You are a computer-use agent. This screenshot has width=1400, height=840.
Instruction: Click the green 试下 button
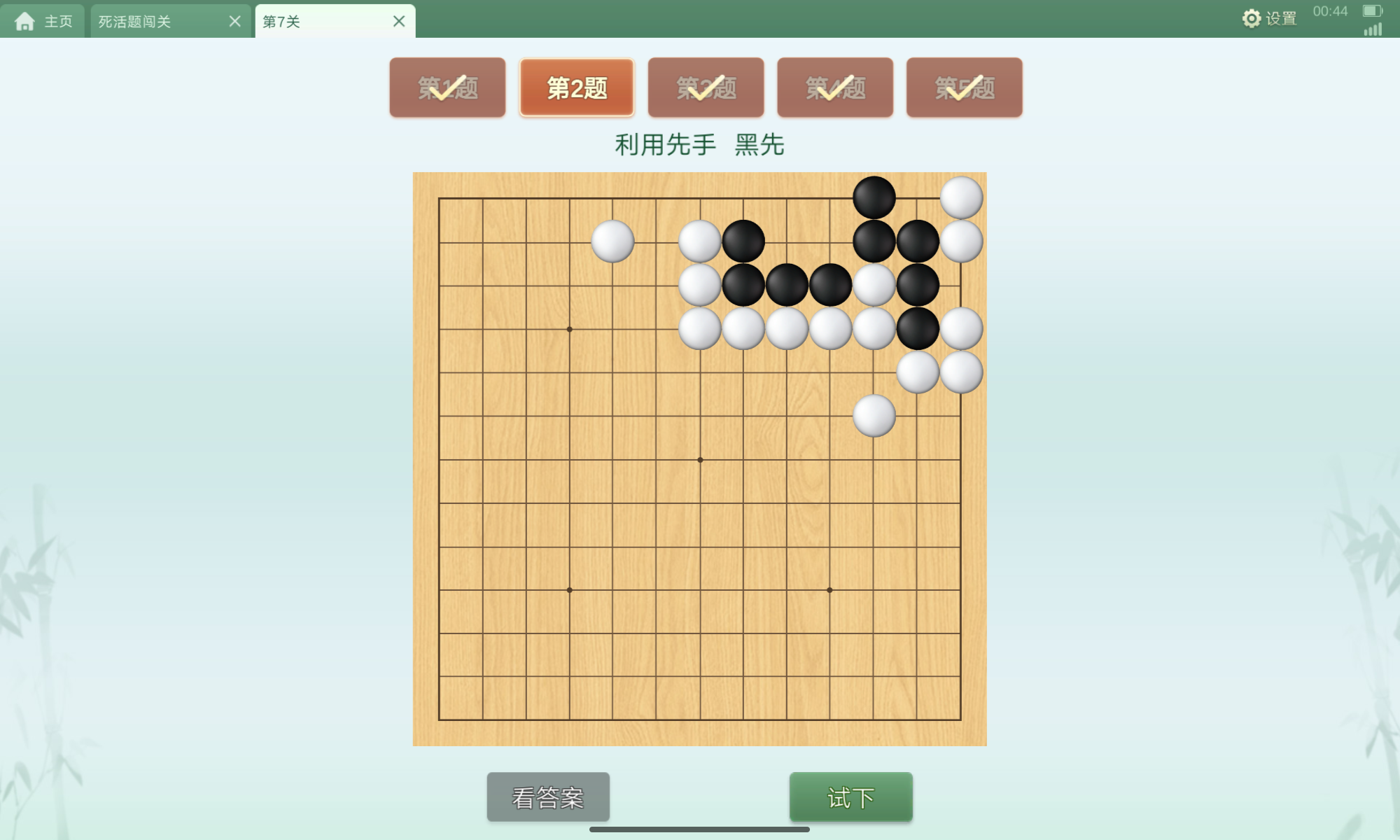pos(851,797)
